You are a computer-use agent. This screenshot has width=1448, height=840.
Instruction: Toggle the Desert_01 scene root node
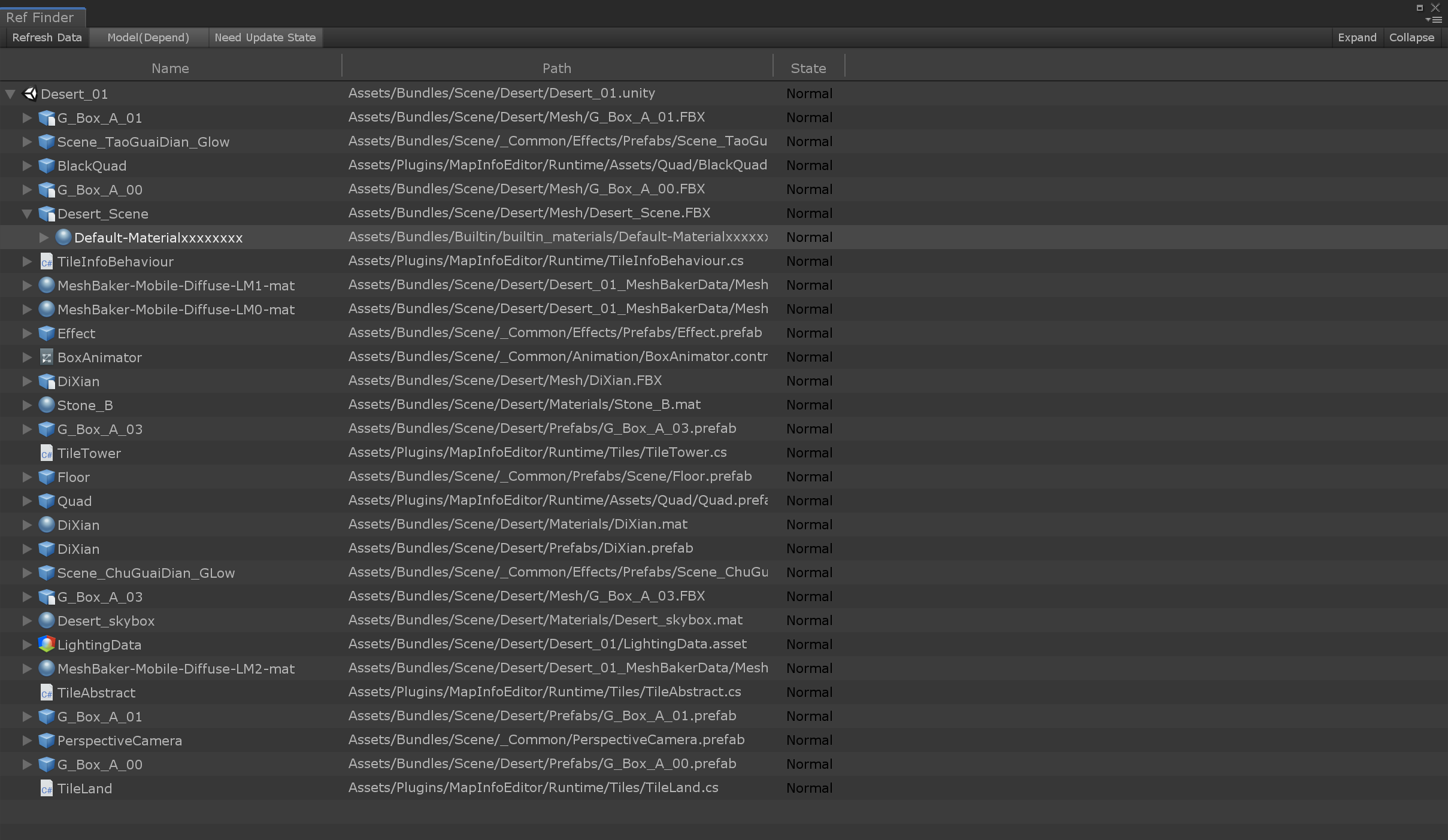10,93
